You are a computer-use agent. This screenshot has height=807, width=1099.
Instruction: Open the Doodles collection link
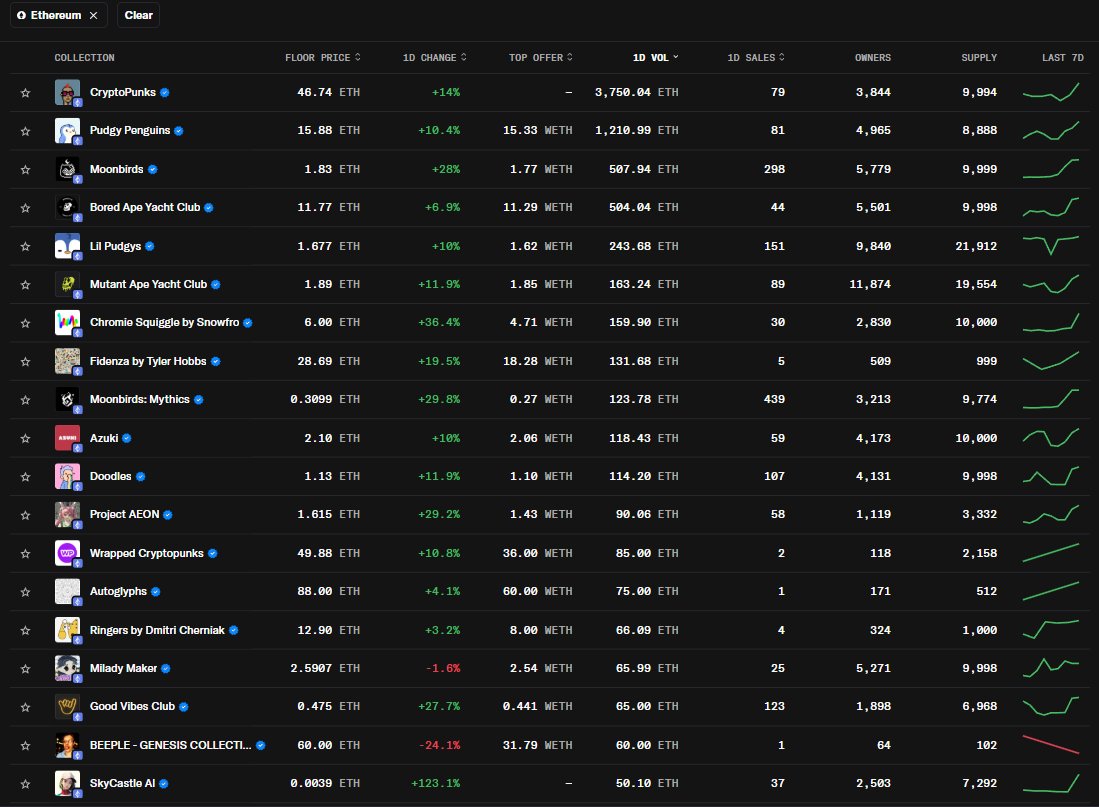pos(111,476)
